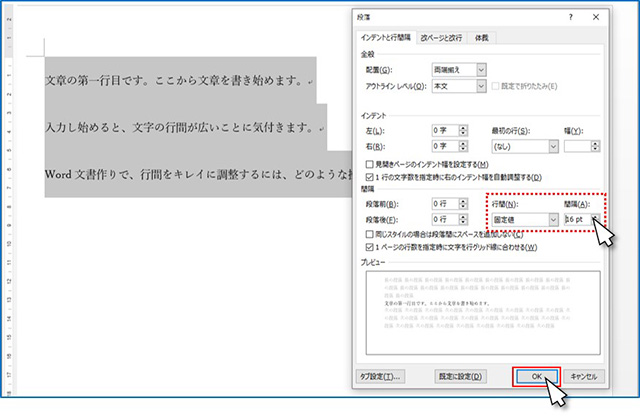Click the help question mark in dialog title bar
The height and width of the screenshot is (417, 640).
click(570, 17)
